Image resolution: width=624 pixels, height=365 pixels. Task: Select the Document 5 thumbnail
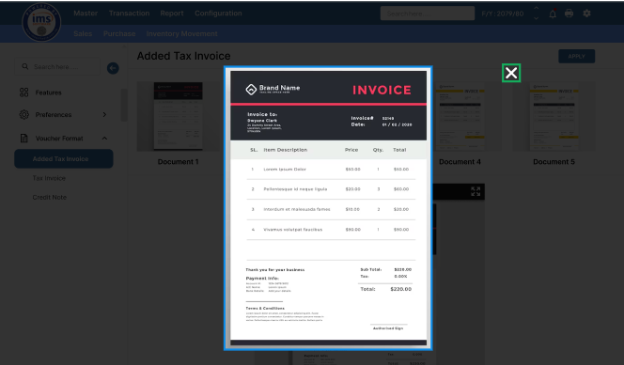pos(554,116)
